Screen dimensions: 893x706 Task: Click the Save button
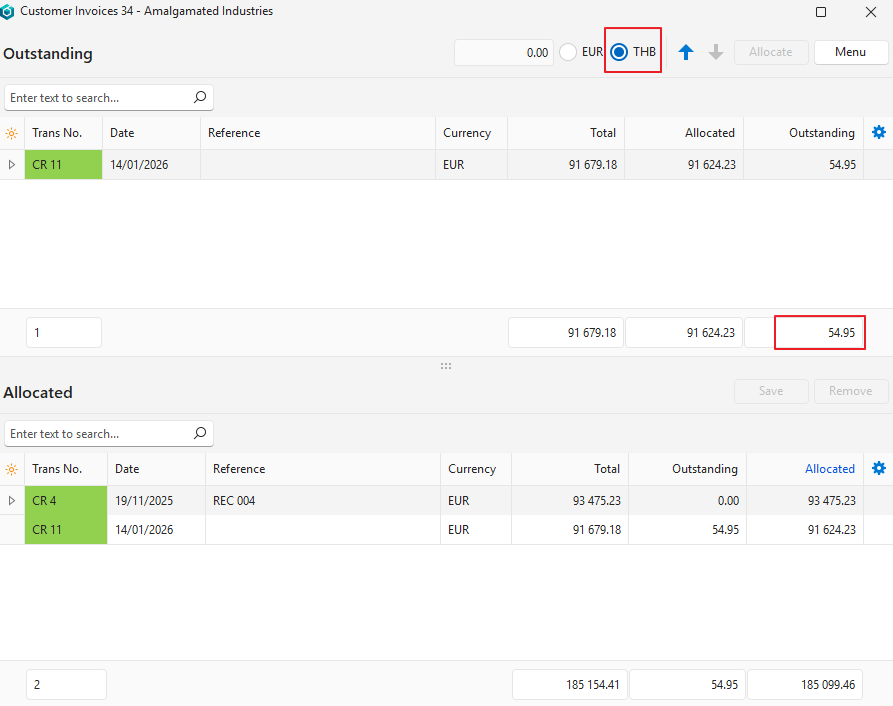[x=770, y=391]
